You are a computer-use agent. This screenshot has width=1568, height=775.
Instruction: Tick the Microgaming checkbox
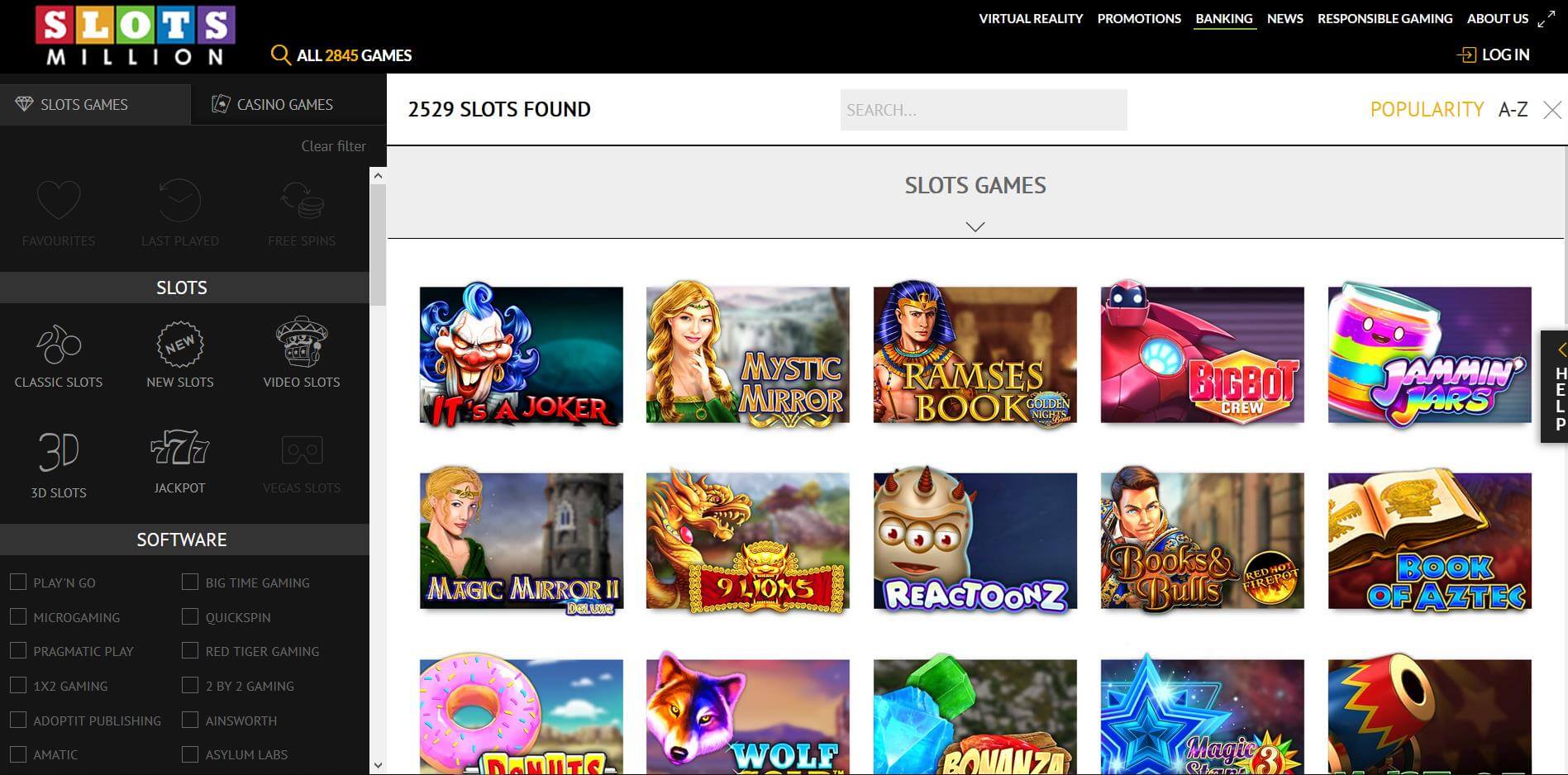pyautogui.click(x=18, y=617)
